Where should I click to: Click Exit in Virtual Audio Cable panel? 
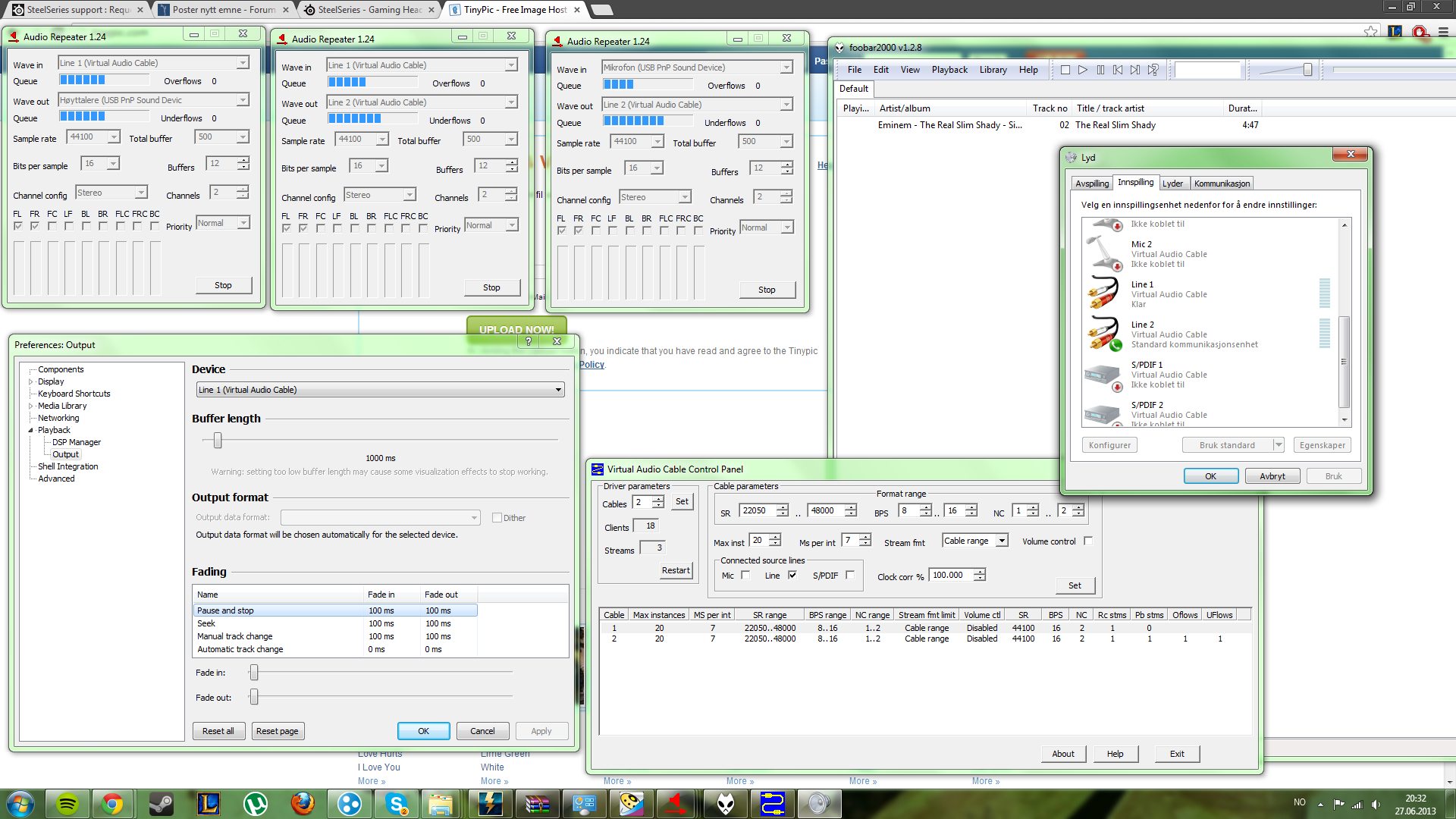[1177, 754]
